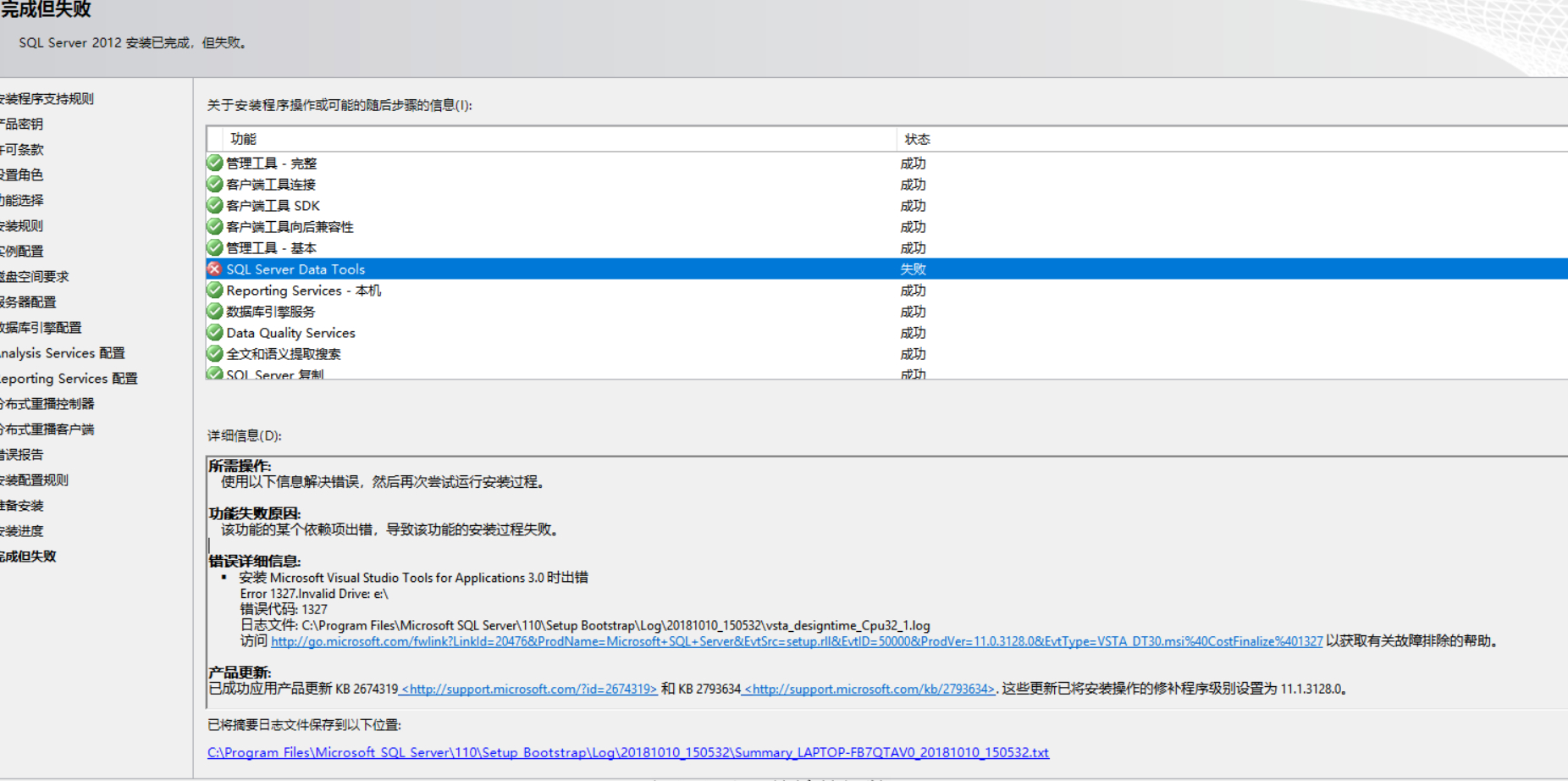The height and width of the screenshot is (781, 1568).
Task: Open the Summary_LAPTOP log file link
Action: click(628, 752)
